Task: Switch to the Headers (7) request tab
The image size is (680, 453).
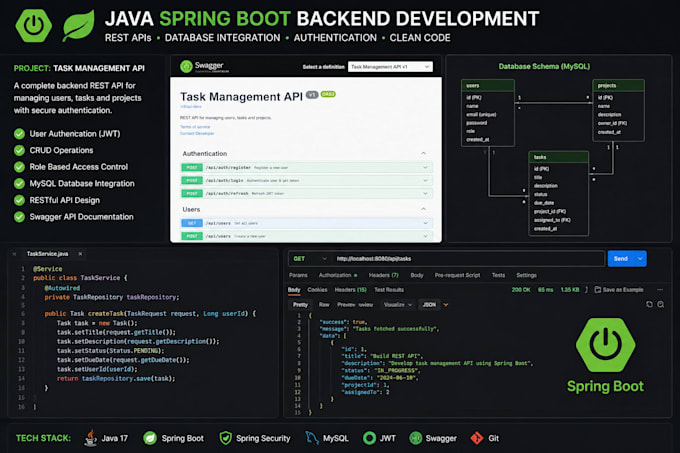Action: pyautogui.click(x=383, y=275)
